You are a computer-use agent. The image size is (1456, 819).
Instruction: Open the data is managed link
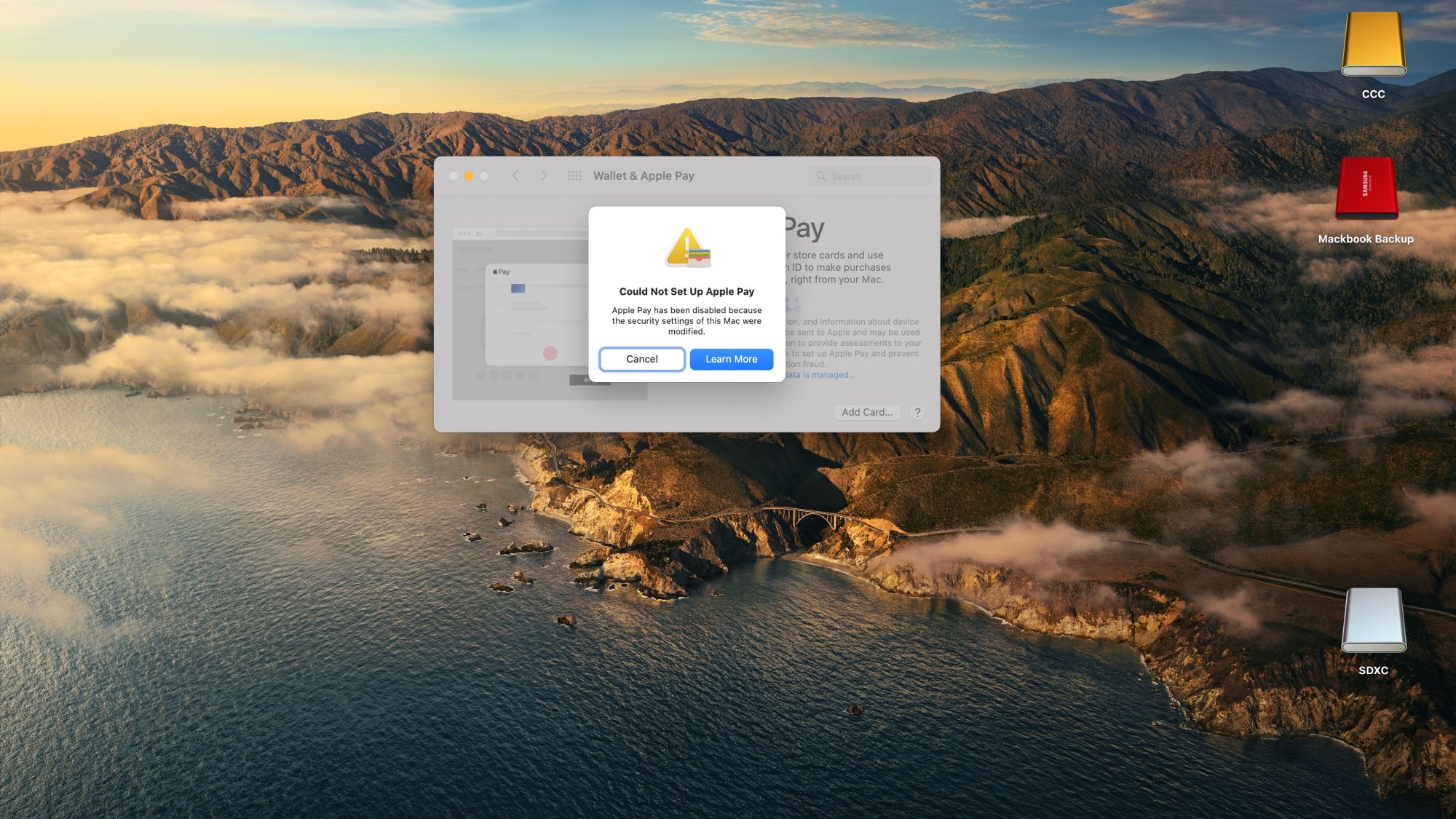[820, 375]
